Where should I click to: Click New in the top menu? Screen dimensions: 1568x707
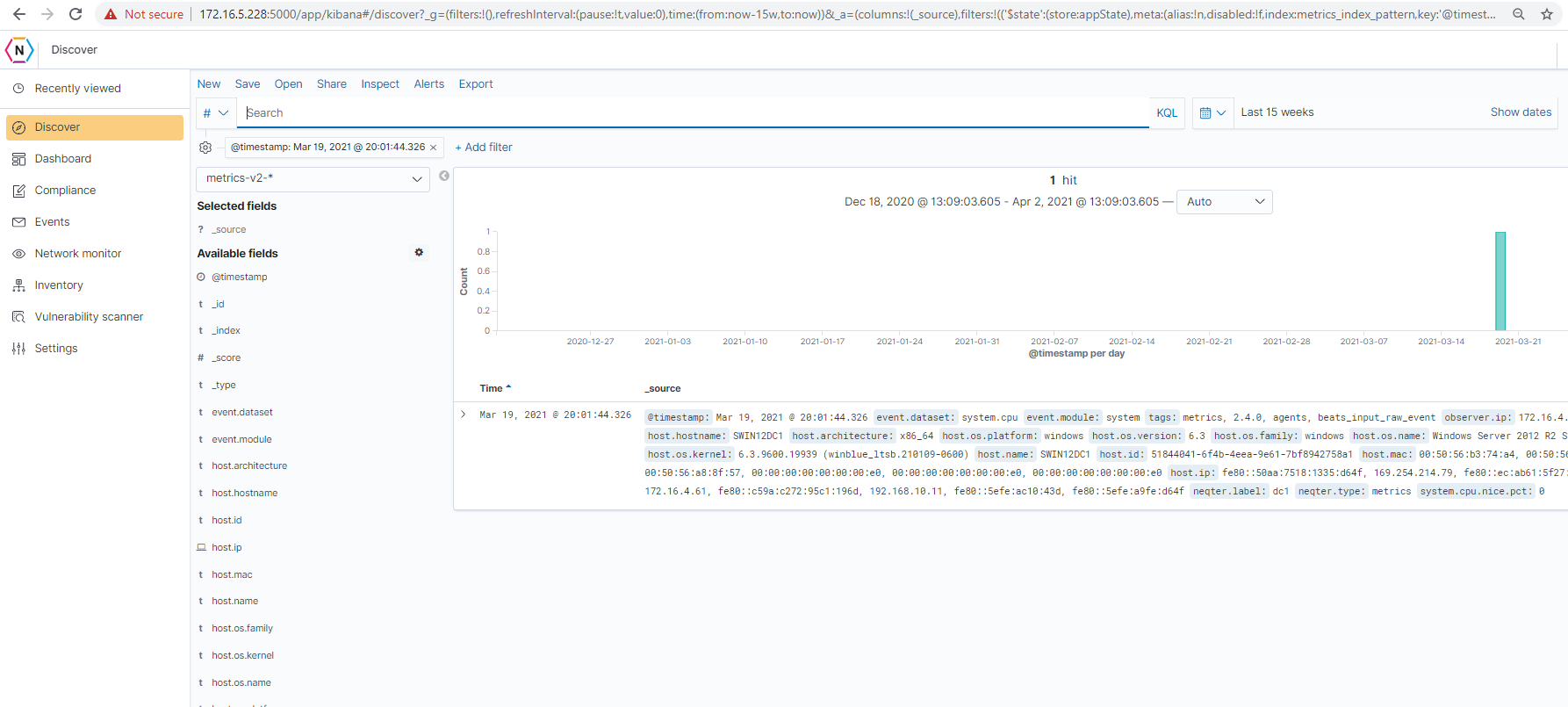tap(209, 84)
